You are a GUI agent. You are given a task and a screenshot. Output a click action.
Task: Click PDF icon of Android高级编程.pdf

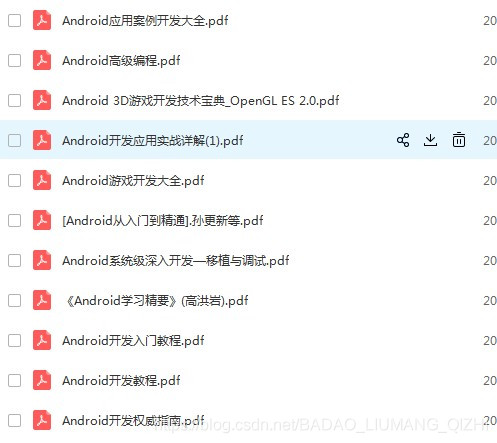pos(42,60)
